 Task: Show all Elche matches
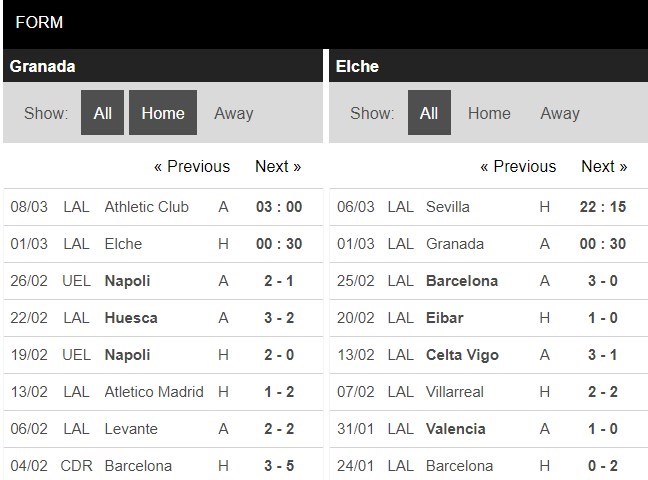click(x=429, y=113)
